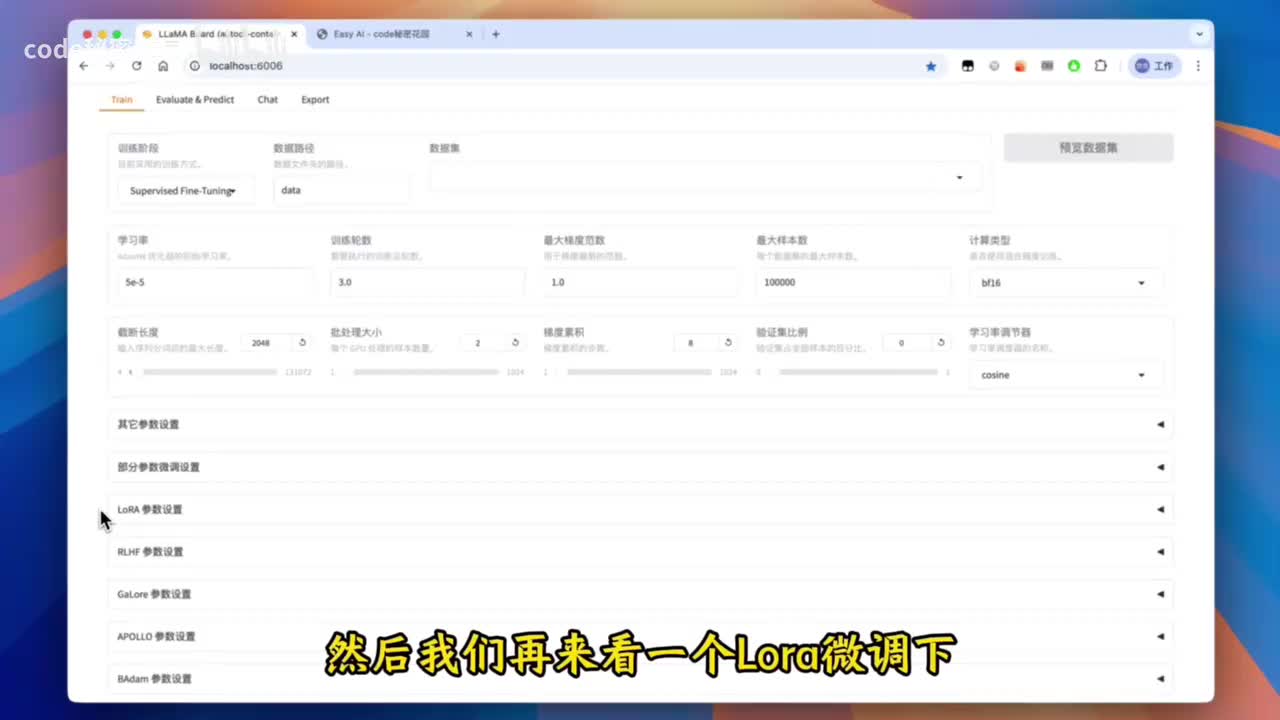
Task: Edit the 最大梯度范数 1.0 field
Action: pyautogui.click(x=640, y=282)
